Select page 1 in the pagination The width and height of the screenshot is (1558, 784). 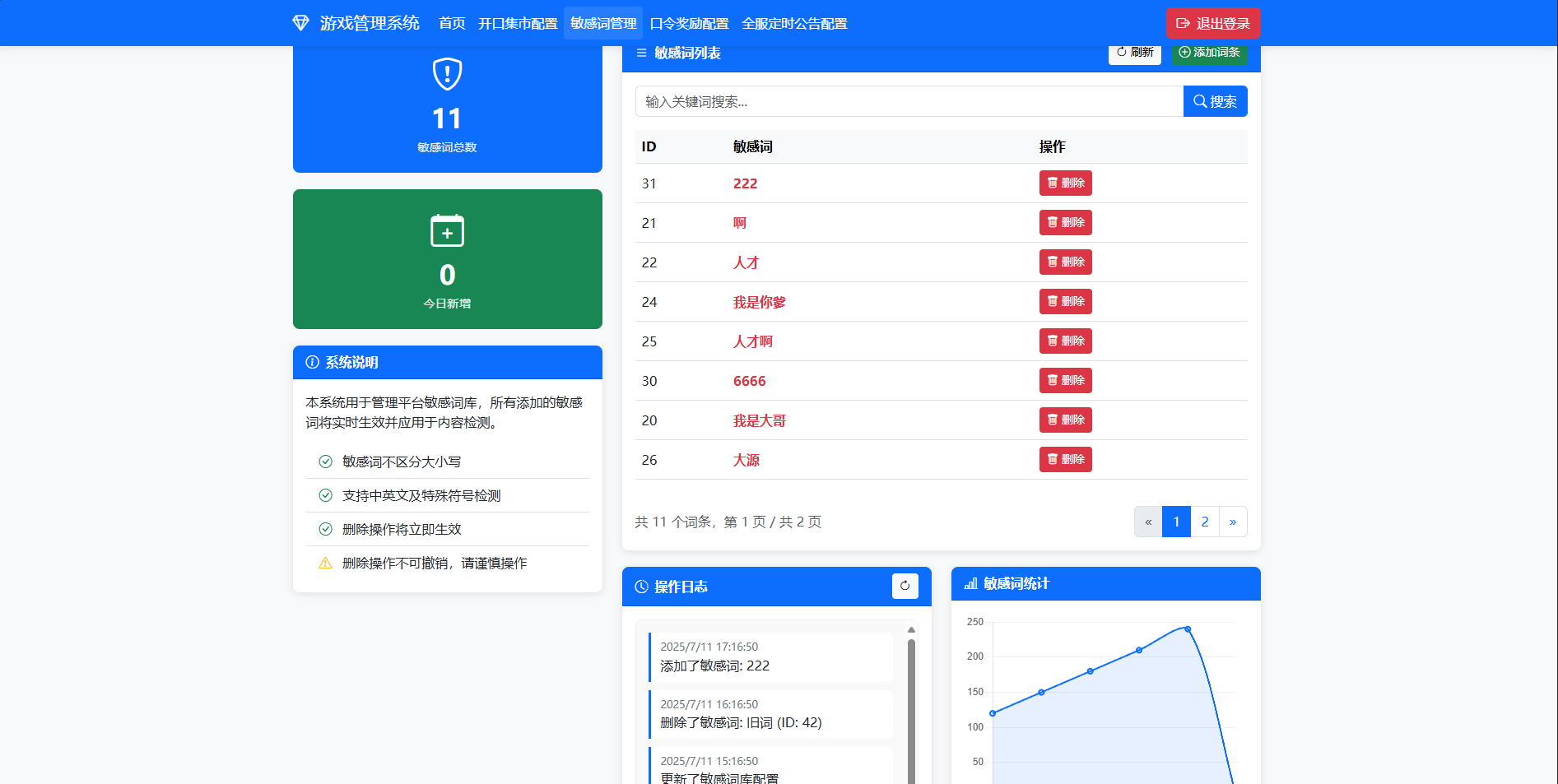pos(1176,522)
